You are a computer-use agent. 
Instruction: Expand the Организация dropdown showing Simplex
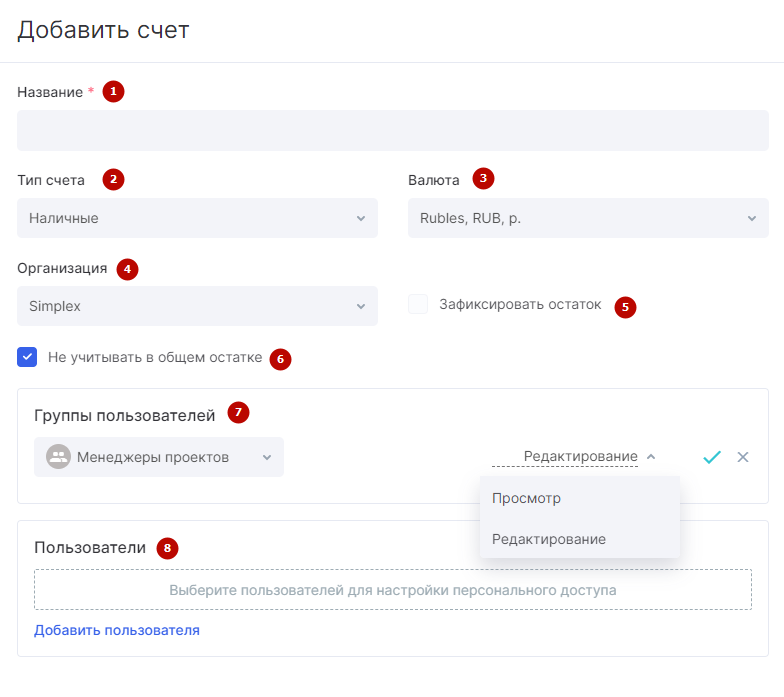tap(198, 306)
